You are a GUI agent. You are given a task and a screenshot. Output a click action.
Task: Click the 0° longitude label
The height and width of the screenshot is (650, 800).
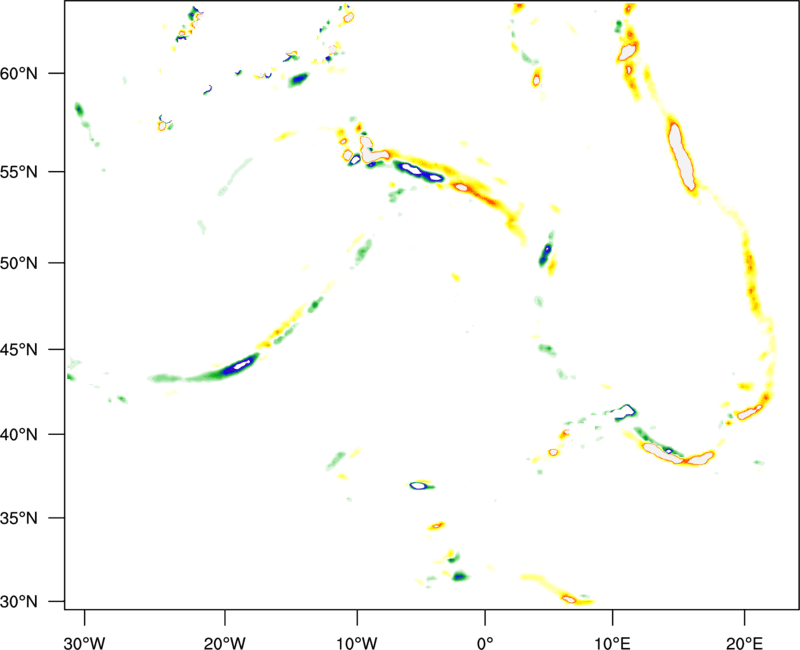[485, 643]
